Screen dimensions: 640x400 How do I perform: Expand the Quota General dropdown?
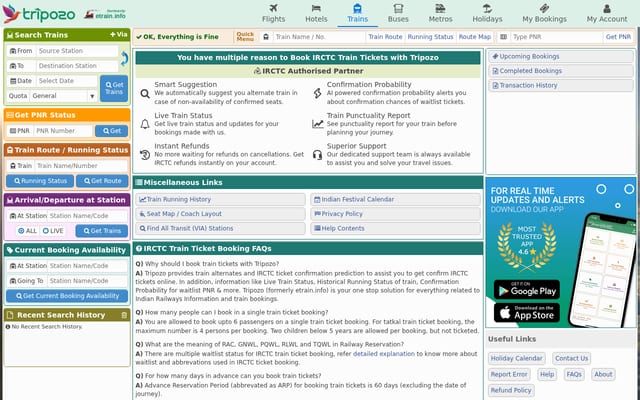click(x=63, y=96)
